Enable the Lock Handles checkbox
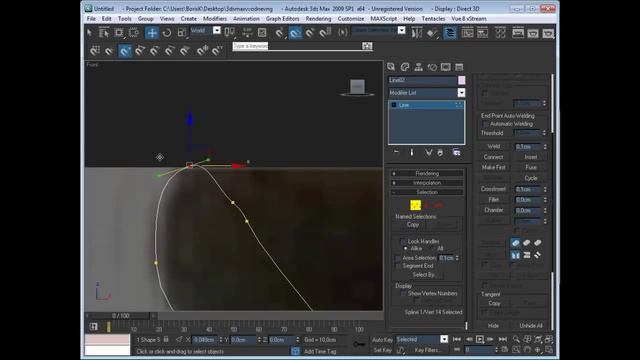The width and height of the screenshot is (640, 360). coord(403,241)
